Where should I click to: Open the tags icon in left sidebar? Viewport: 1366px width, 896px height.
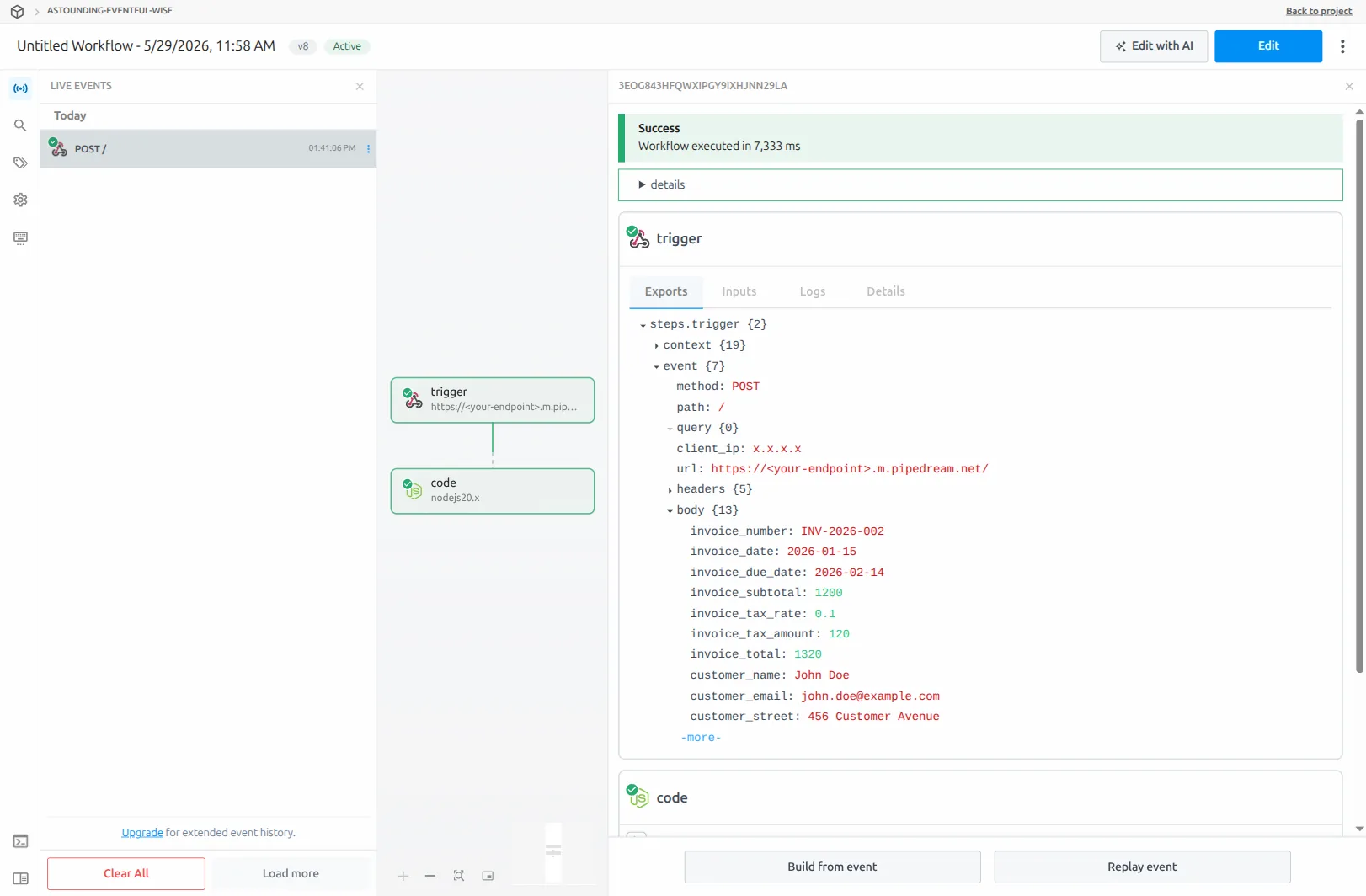[x=20, y=163]
